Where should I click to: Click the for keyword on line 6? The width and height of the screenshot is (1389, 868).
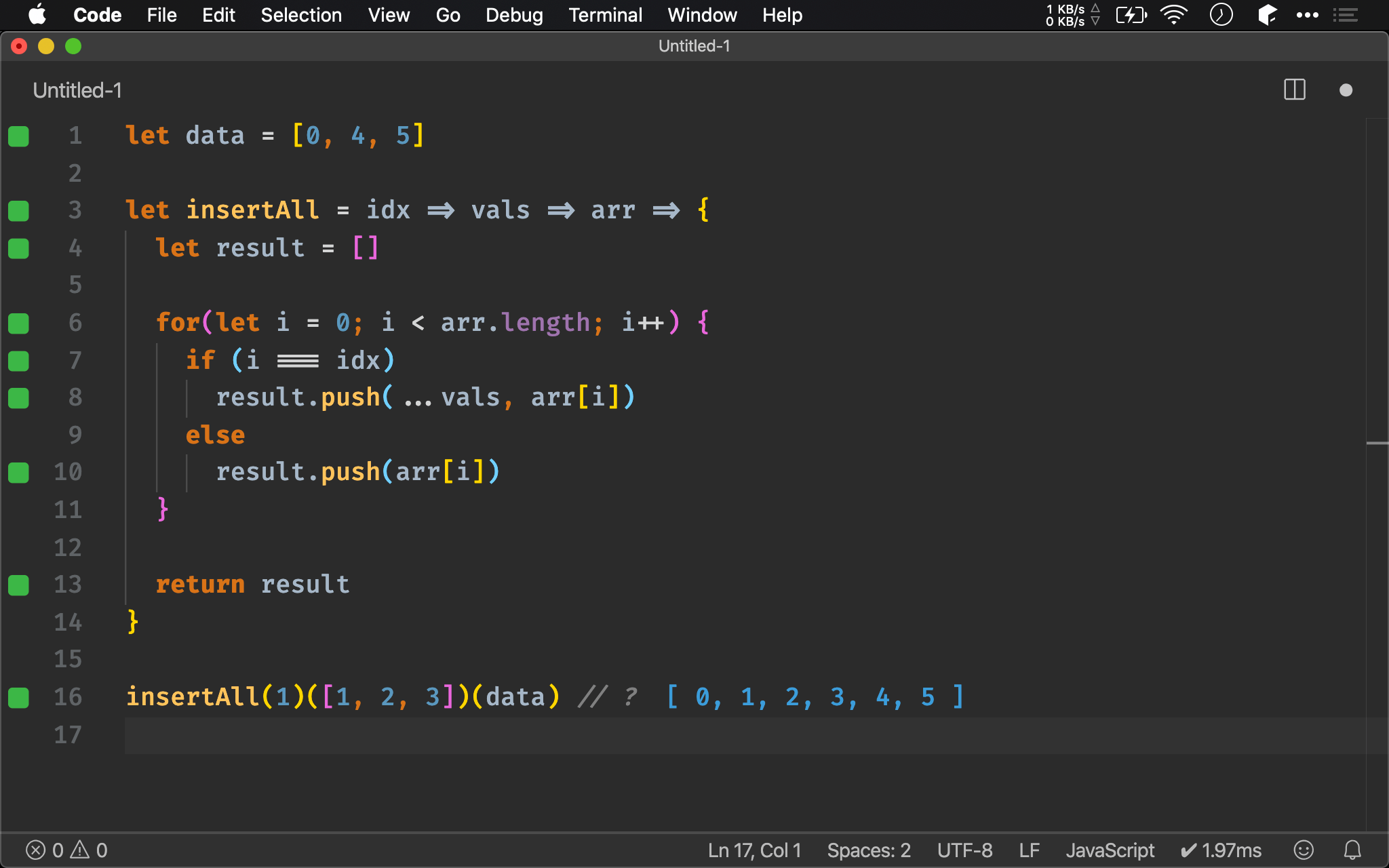178,323
